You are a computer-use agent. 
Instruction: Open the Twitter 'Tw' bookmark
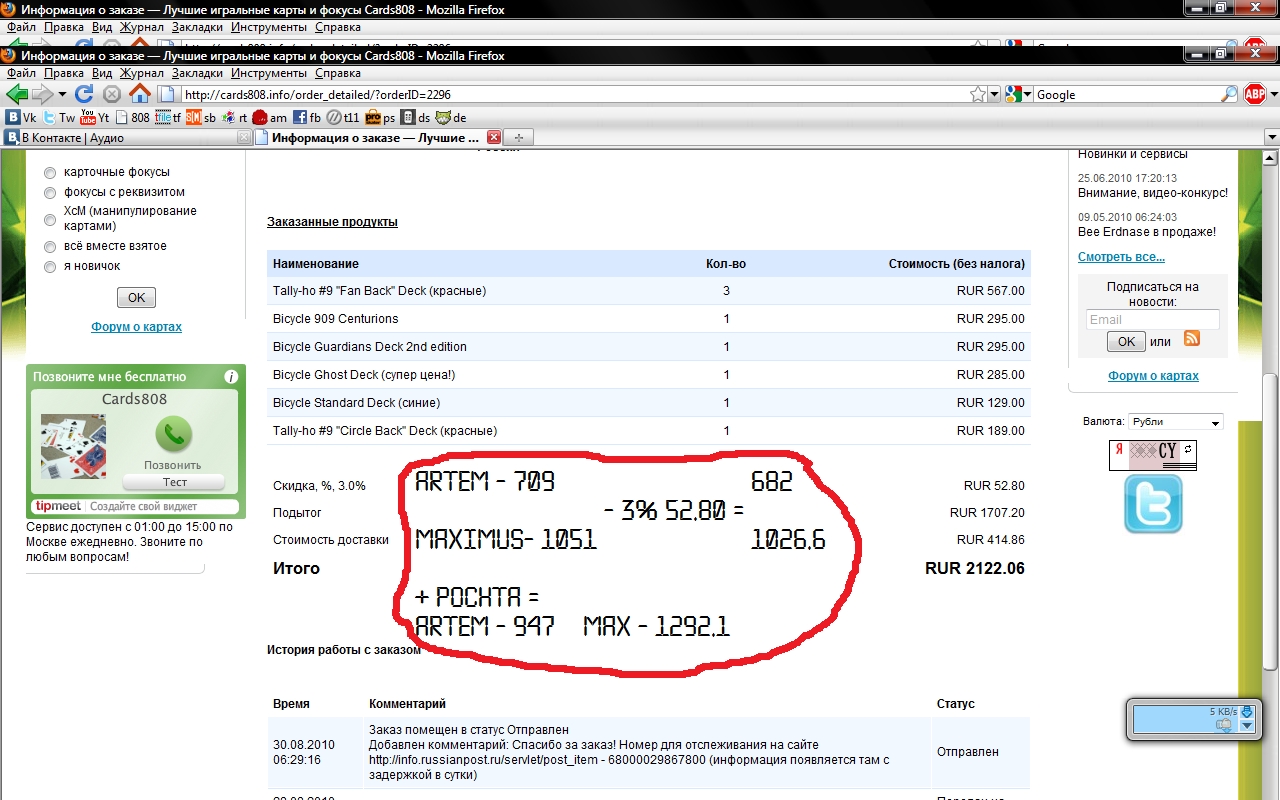(59, 117)
